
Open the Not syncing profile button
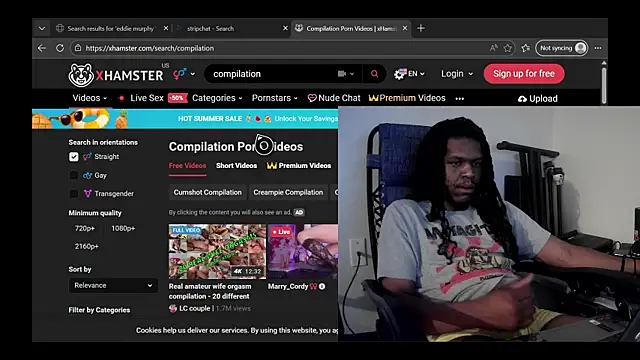[x=562, y=48]
